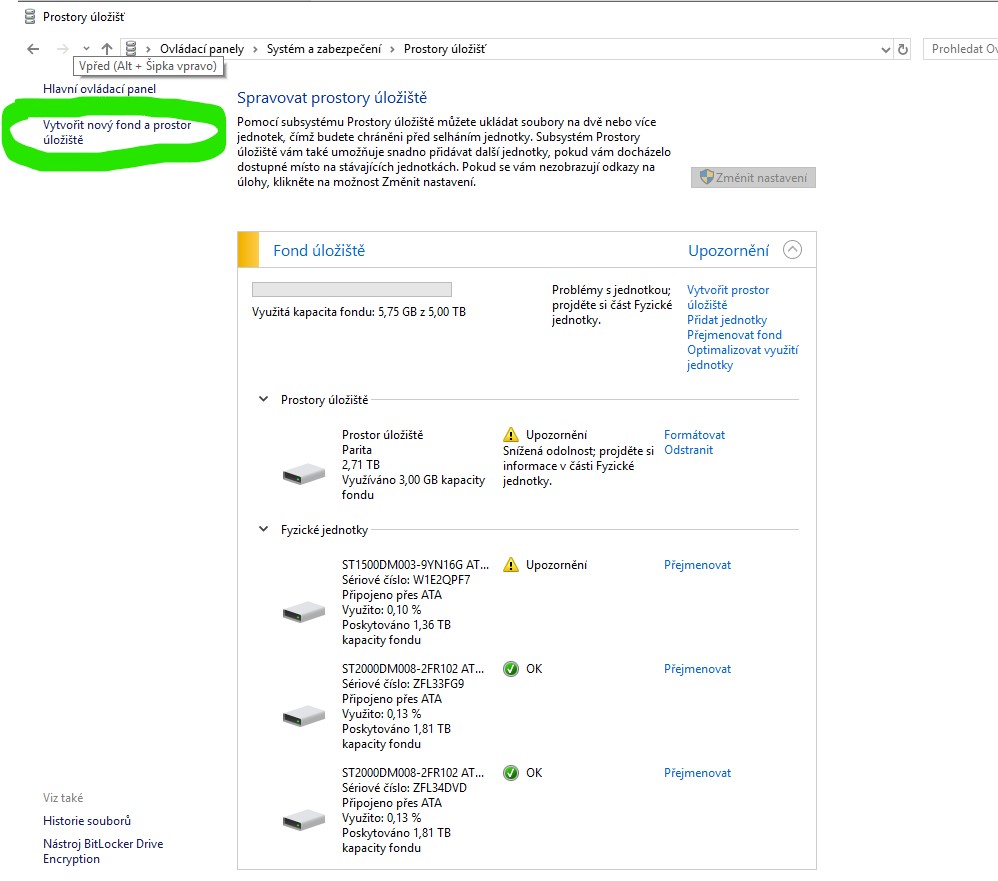Click Vytvořit nový fond a prostor úložiště

coord(117,132)
